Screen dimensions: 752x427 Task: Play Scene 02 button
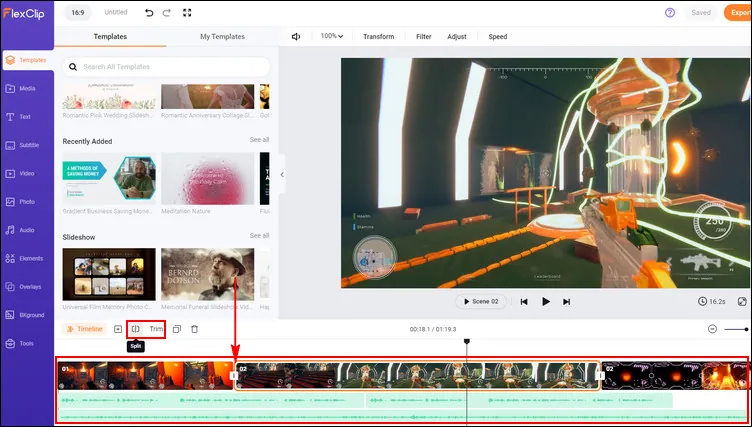coord(481,301)
